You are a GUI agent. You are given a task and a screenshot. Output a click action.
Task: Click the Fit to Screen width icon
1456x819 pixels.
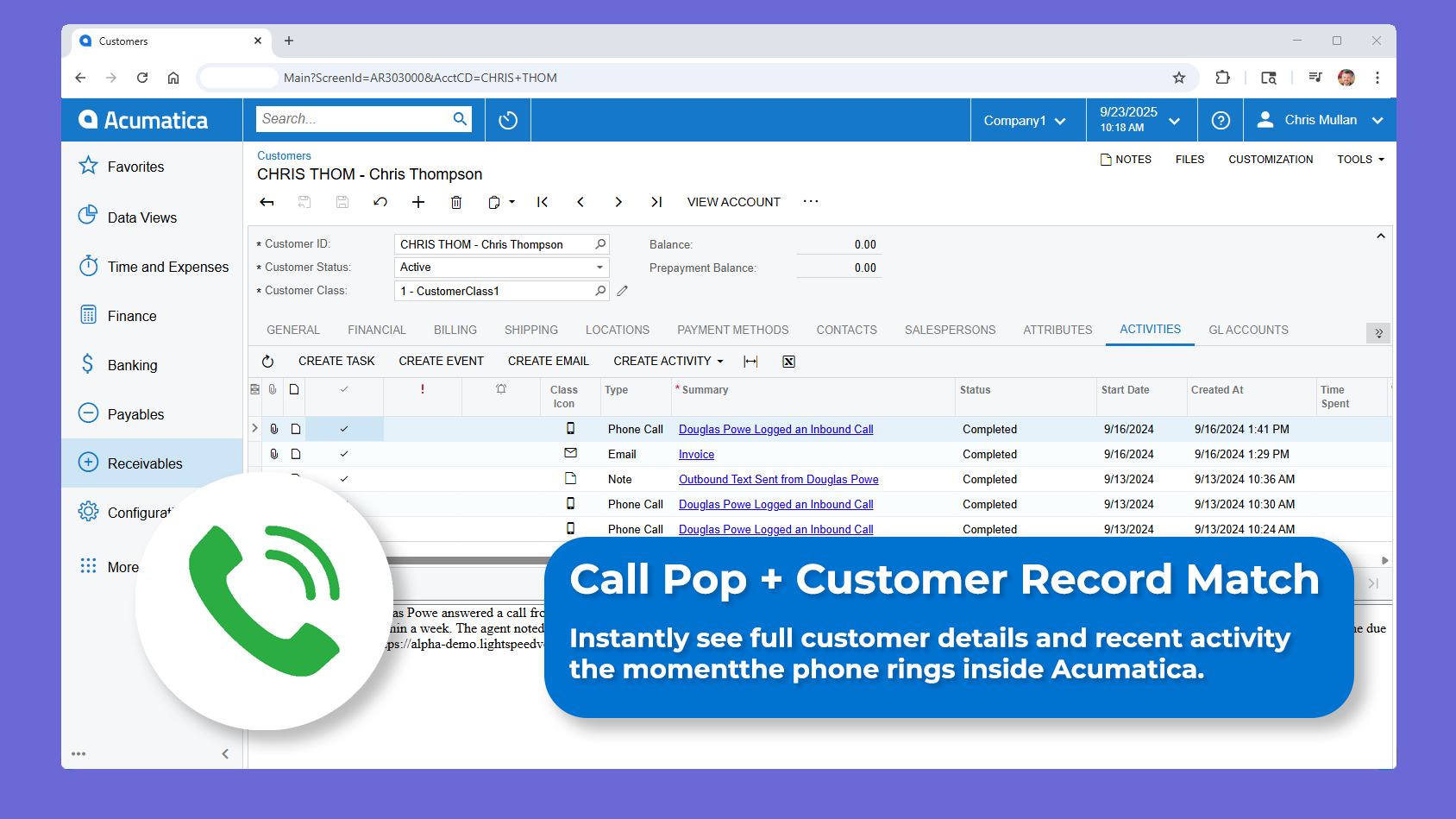click(x=749, y=361)
